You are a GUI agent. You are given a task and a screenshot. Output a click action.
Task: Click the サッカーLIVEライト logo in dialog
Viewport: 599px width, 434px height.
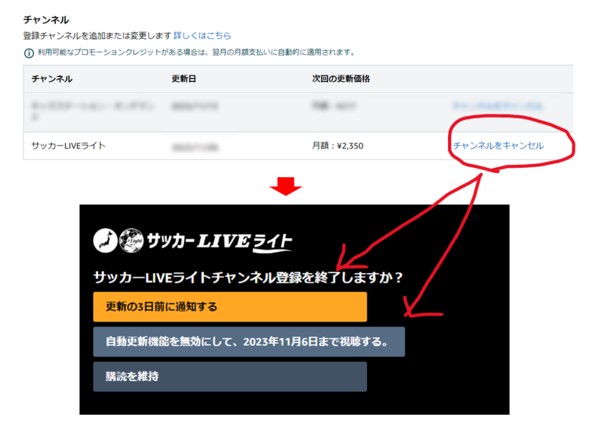(193, 241)
